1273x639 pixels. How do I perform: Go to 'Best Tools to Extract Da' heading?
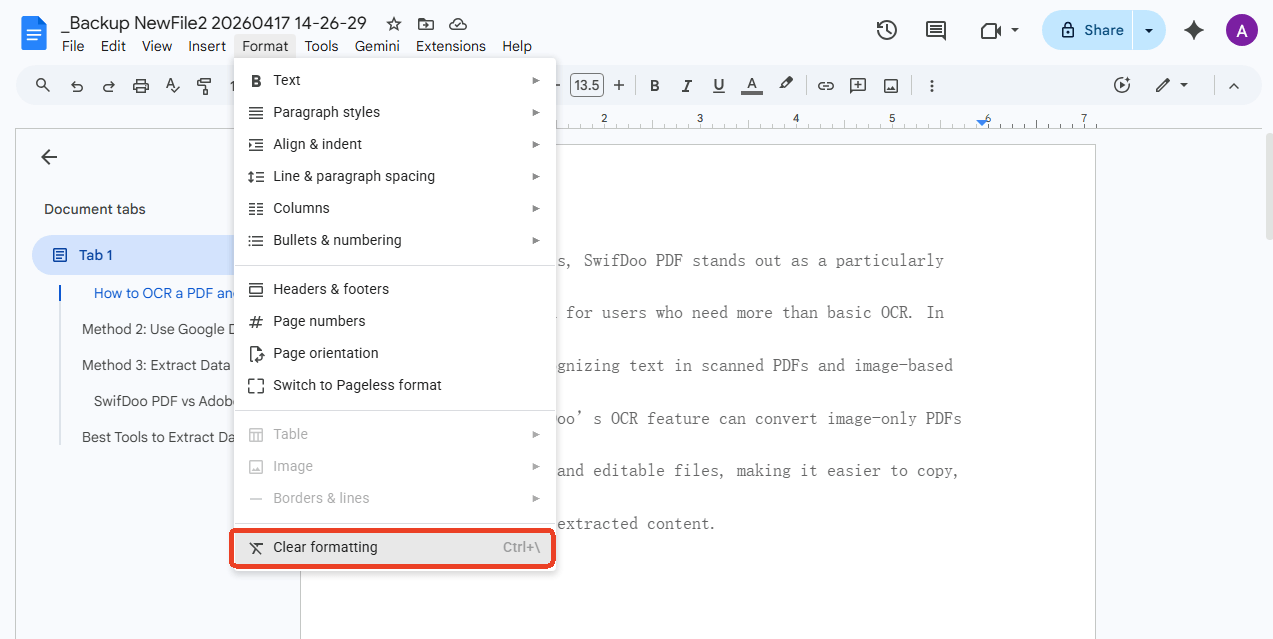click(x=159, y=437)
